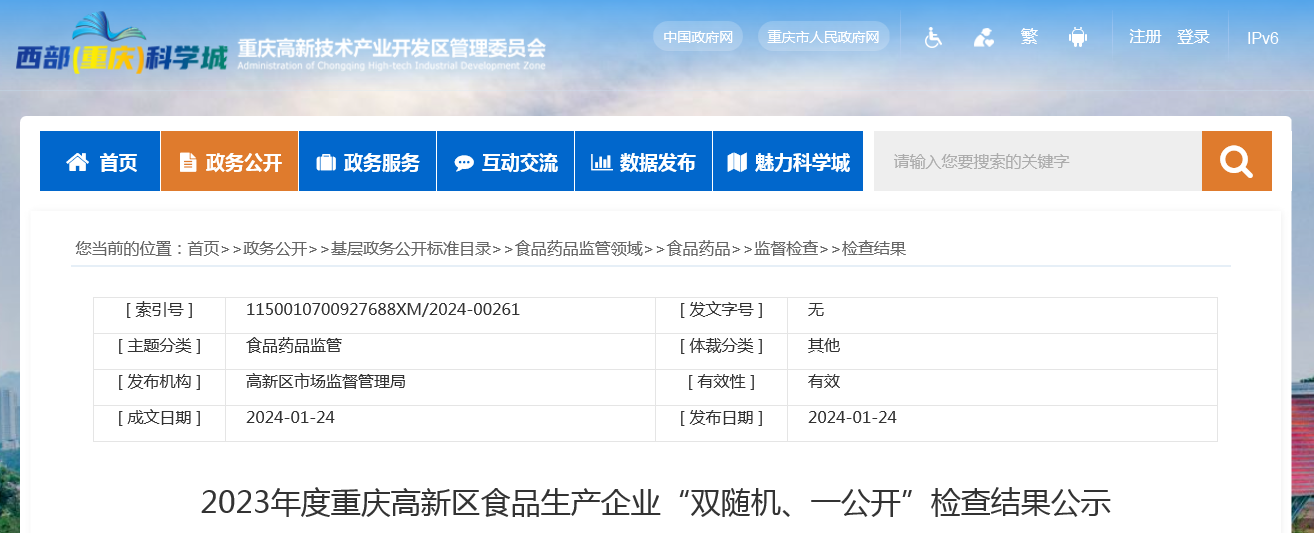This screenshot has height=533, width=1314.
Task: Open the 重庆市人民政府网 link
Action: tap(823, 37)
